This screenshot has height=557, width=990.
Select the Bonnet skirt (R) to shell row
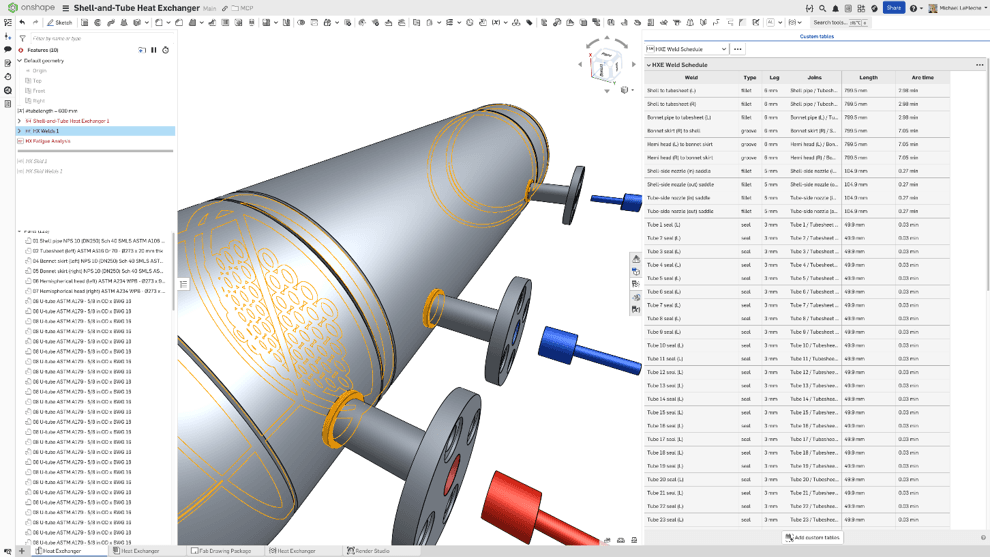pos(797,131)
